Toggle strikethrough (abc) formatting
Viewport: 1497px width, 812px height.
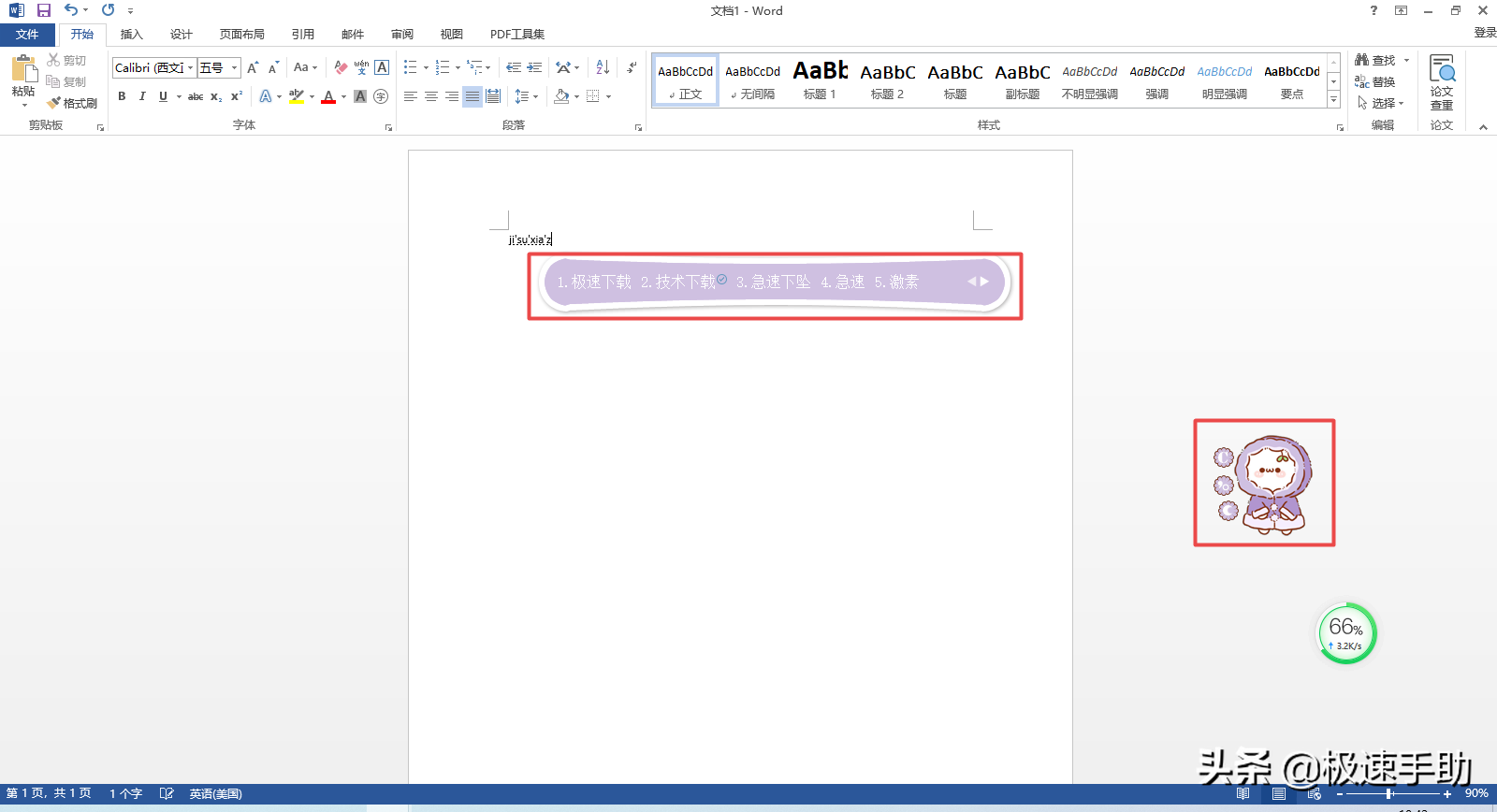pos(196,96)
